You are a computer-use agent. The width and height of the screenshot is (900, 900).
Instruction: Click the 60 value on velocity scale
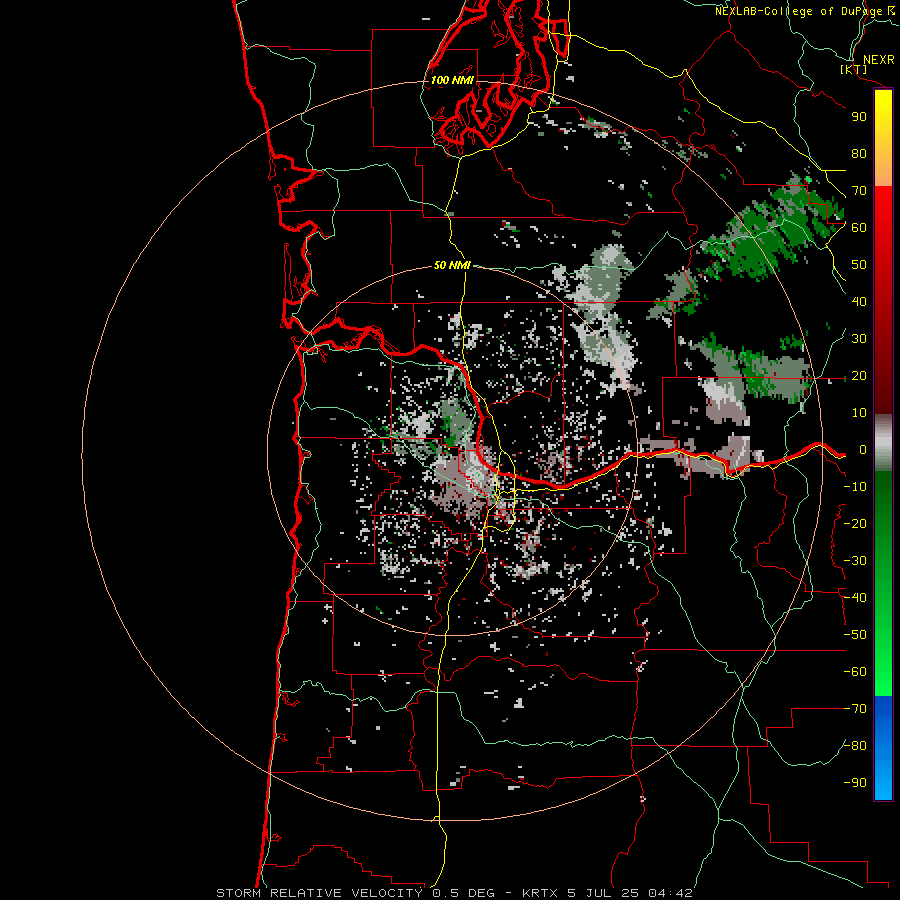pos(859,228)
